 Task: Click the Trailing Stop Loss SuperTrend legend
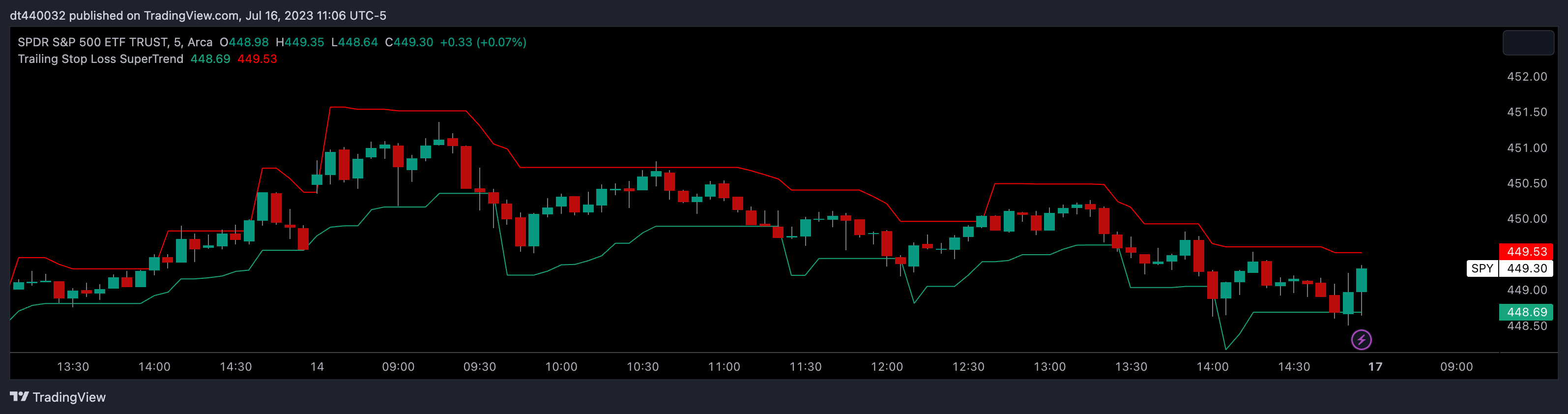tap(100, 59)
